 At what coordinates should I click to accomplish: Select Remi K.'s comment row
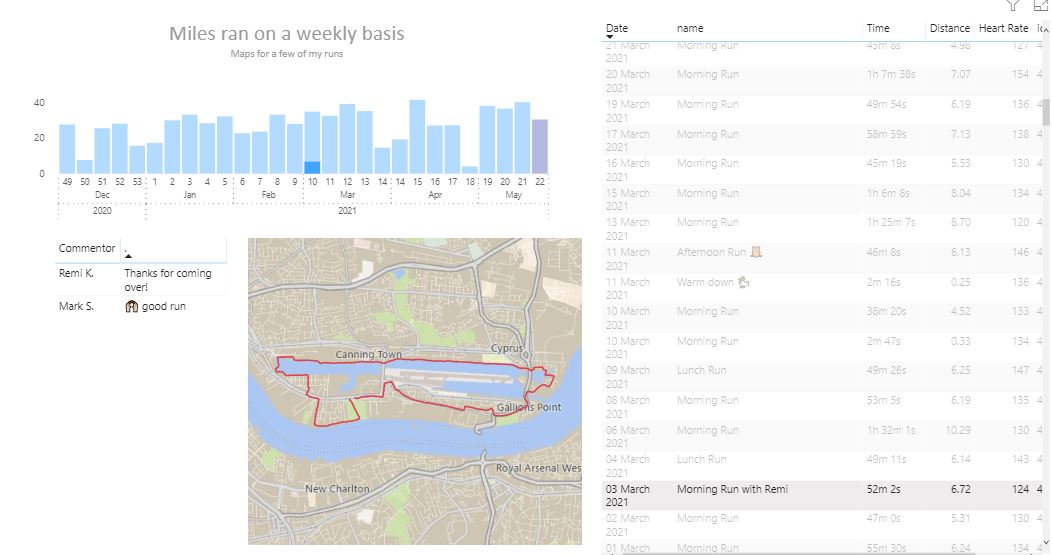(140, 279)
